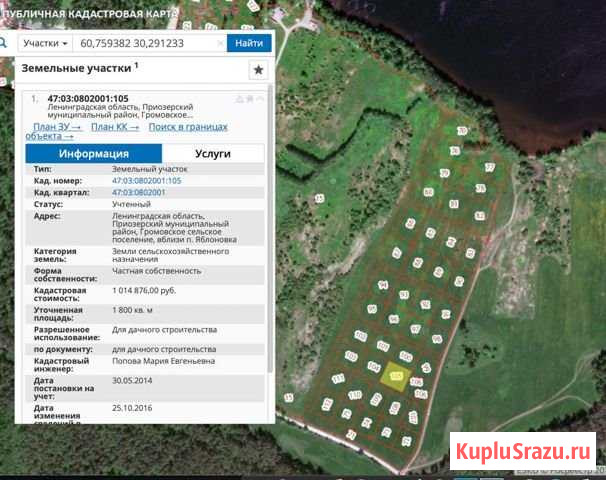
Task: Switch to the Услуги tab
Action: pyautogui.click(x=213, y=153)
